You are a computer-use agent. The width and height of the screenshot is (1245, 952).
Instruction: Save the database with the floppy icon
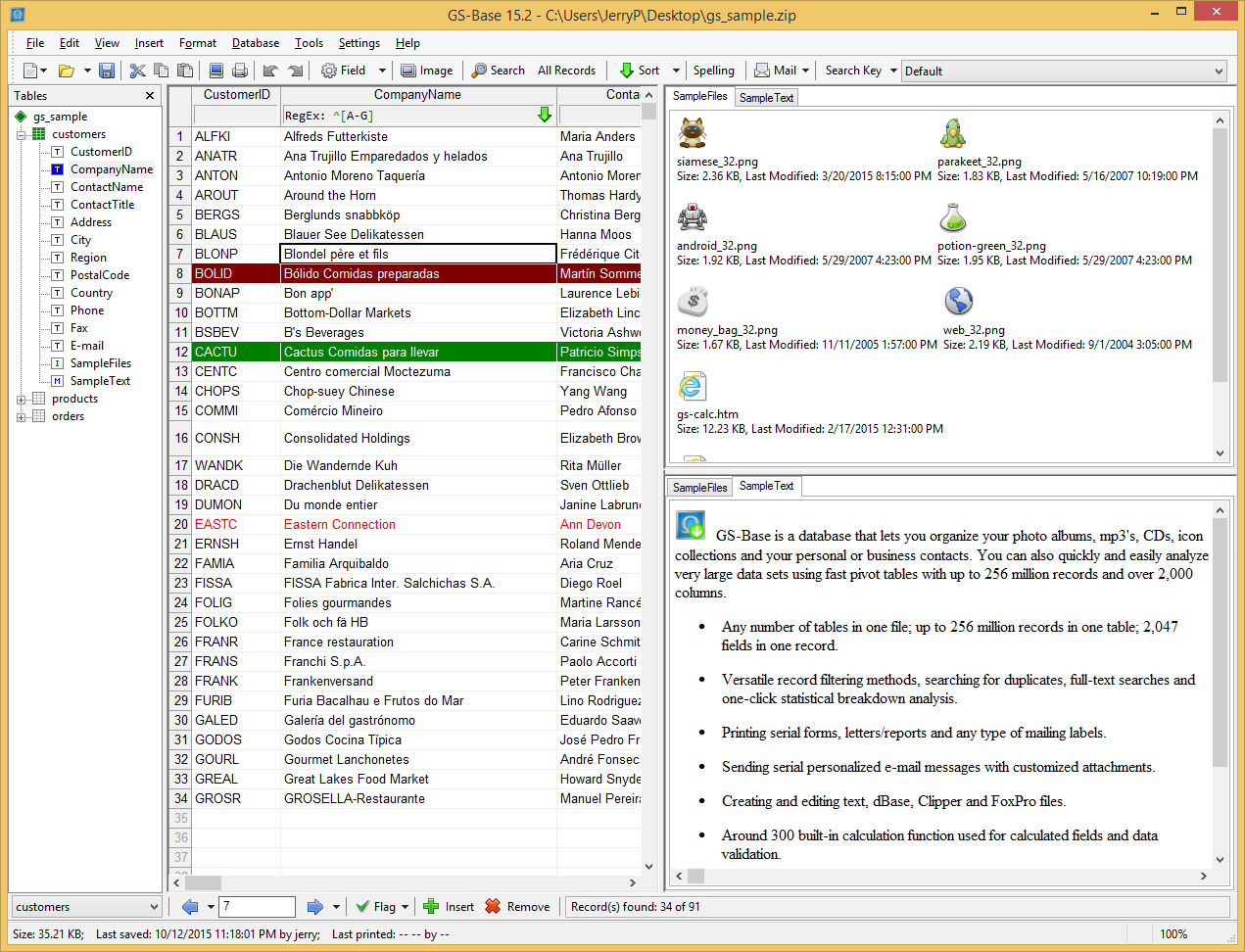coord(107,71)
